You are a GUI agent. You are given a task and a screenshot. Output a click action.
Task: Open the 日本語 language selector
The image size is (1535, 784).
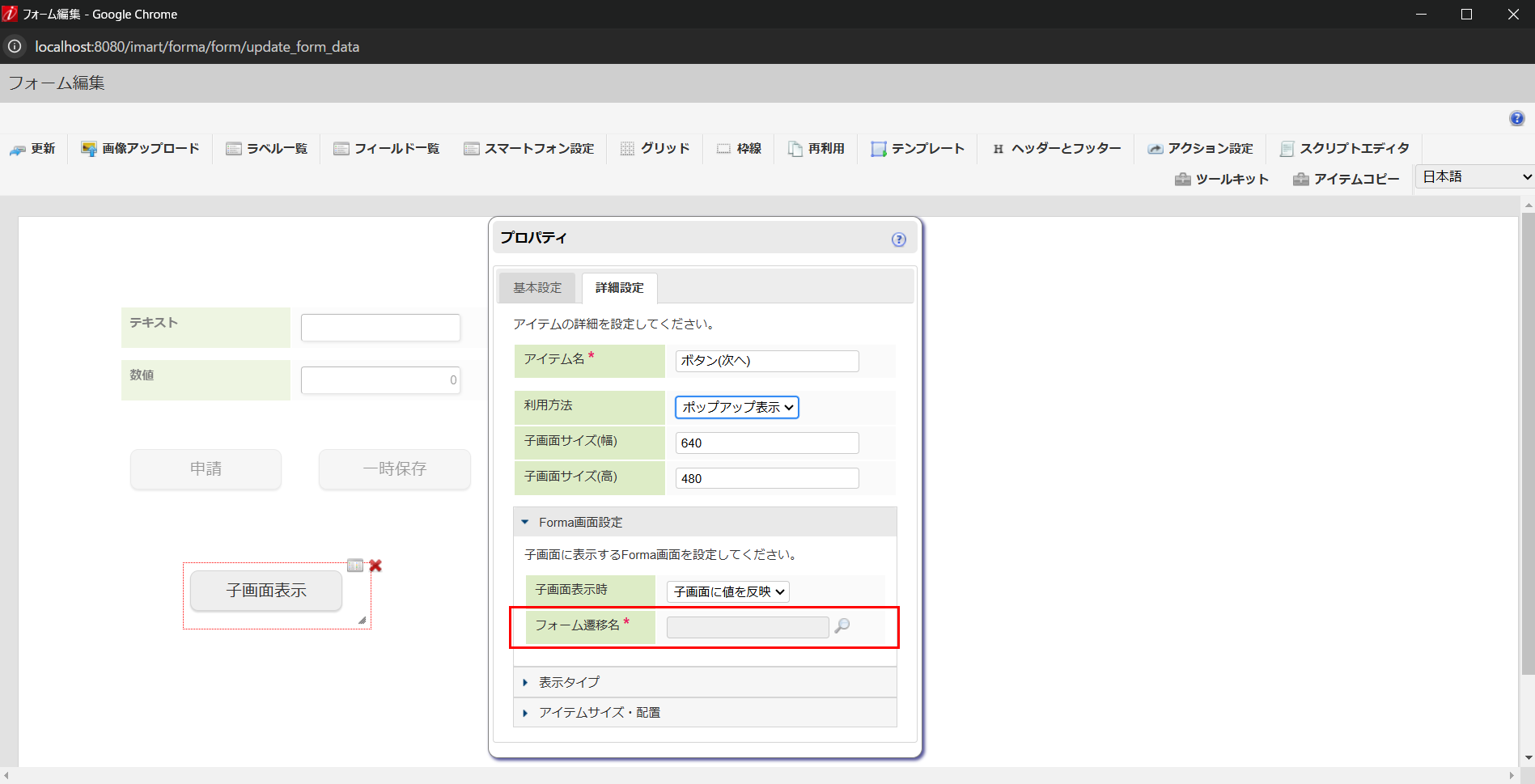click(1474, 176)
